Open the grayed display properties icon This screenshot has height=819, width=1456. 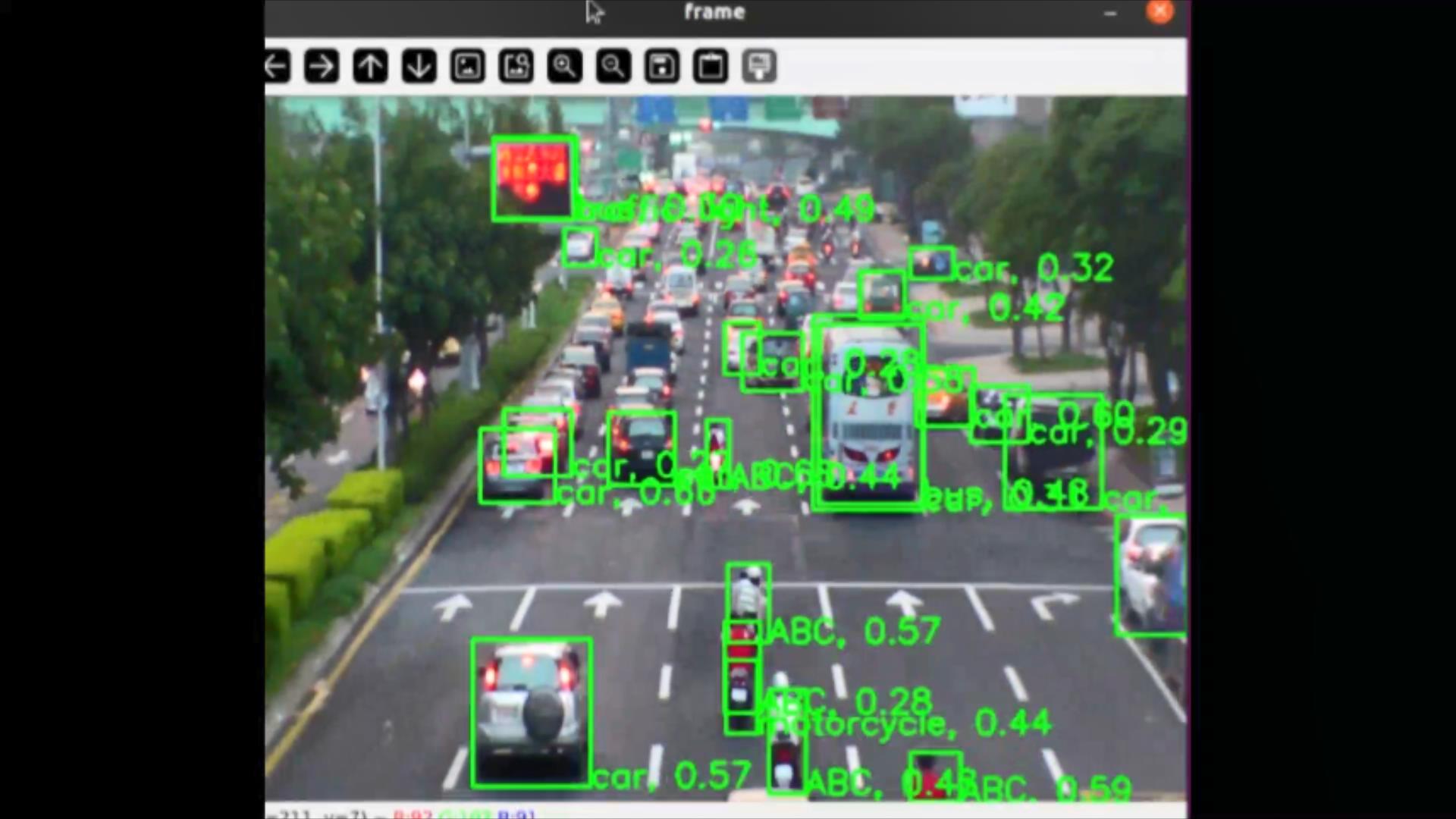(x=759, y=67)
